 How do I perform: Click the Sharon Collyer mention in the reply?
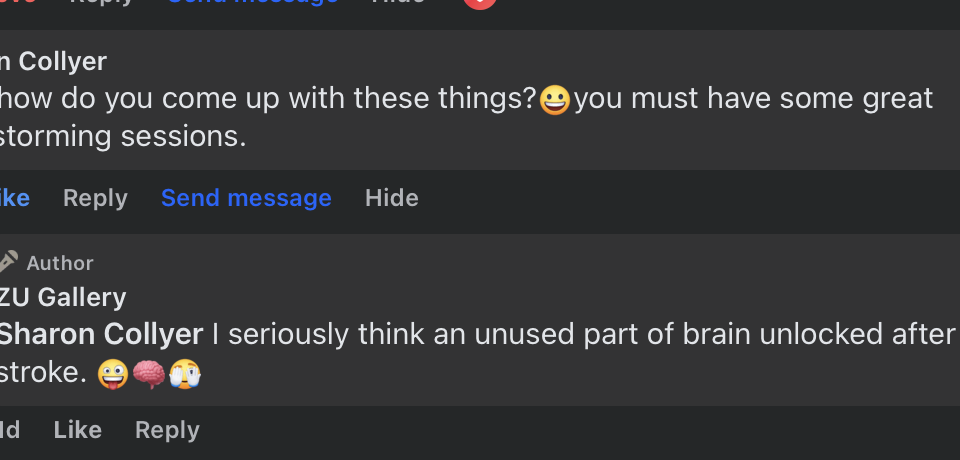pos(101,334)
